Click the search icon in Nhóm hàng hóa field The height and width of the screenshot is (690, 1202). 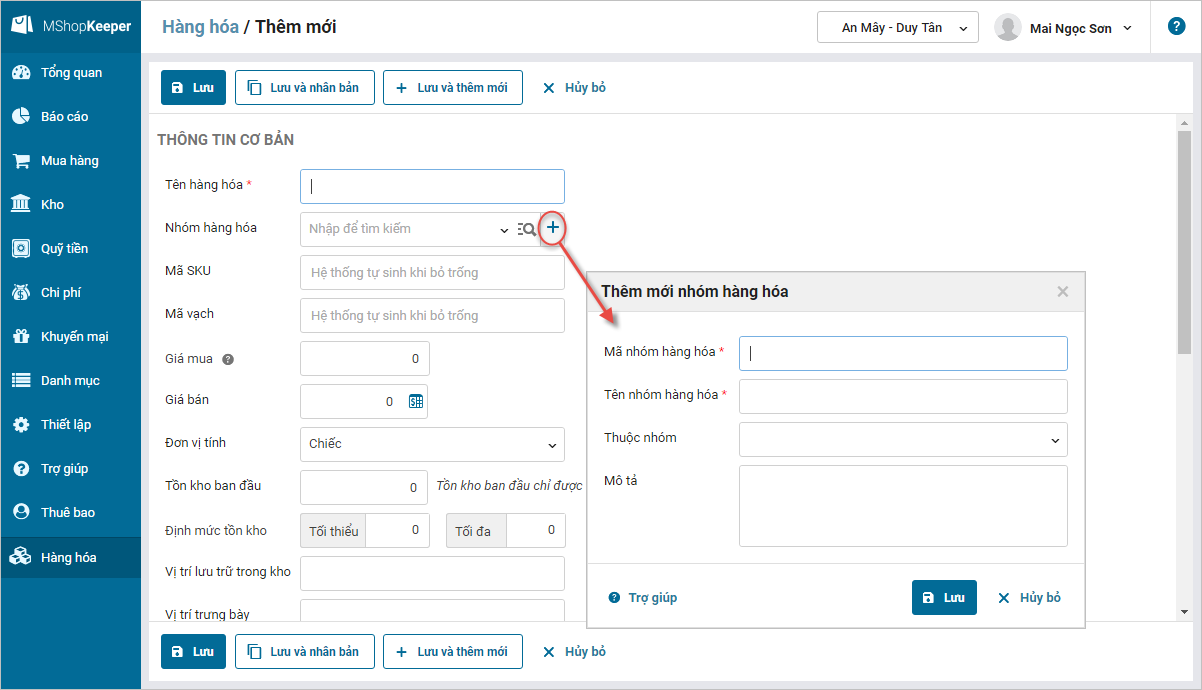pyautogui.click(x=527, y=229)
